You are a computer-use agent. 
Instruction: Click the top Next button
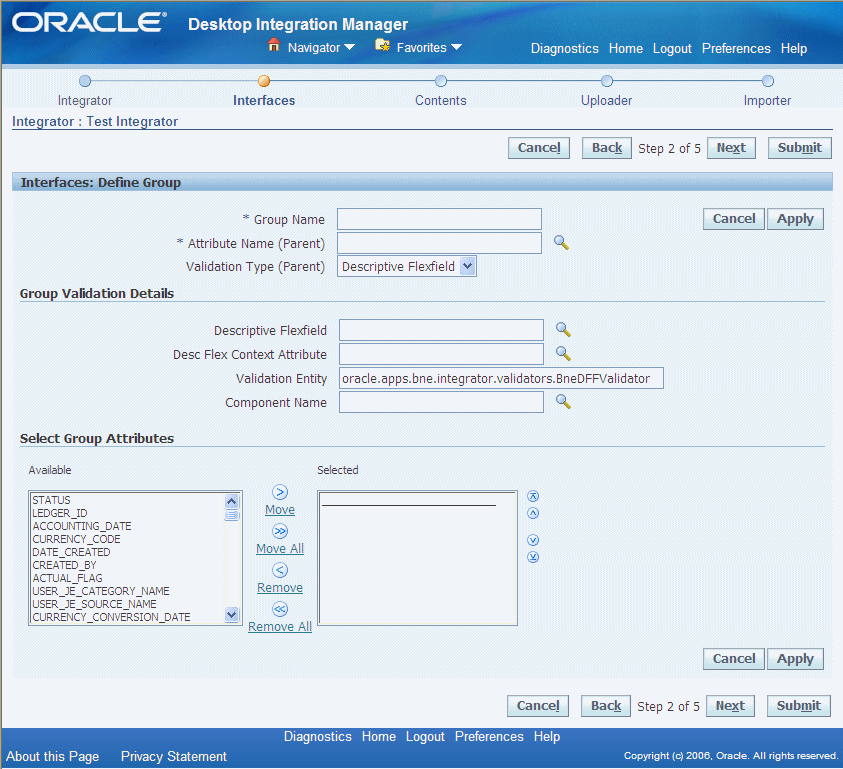click(731, 148)
